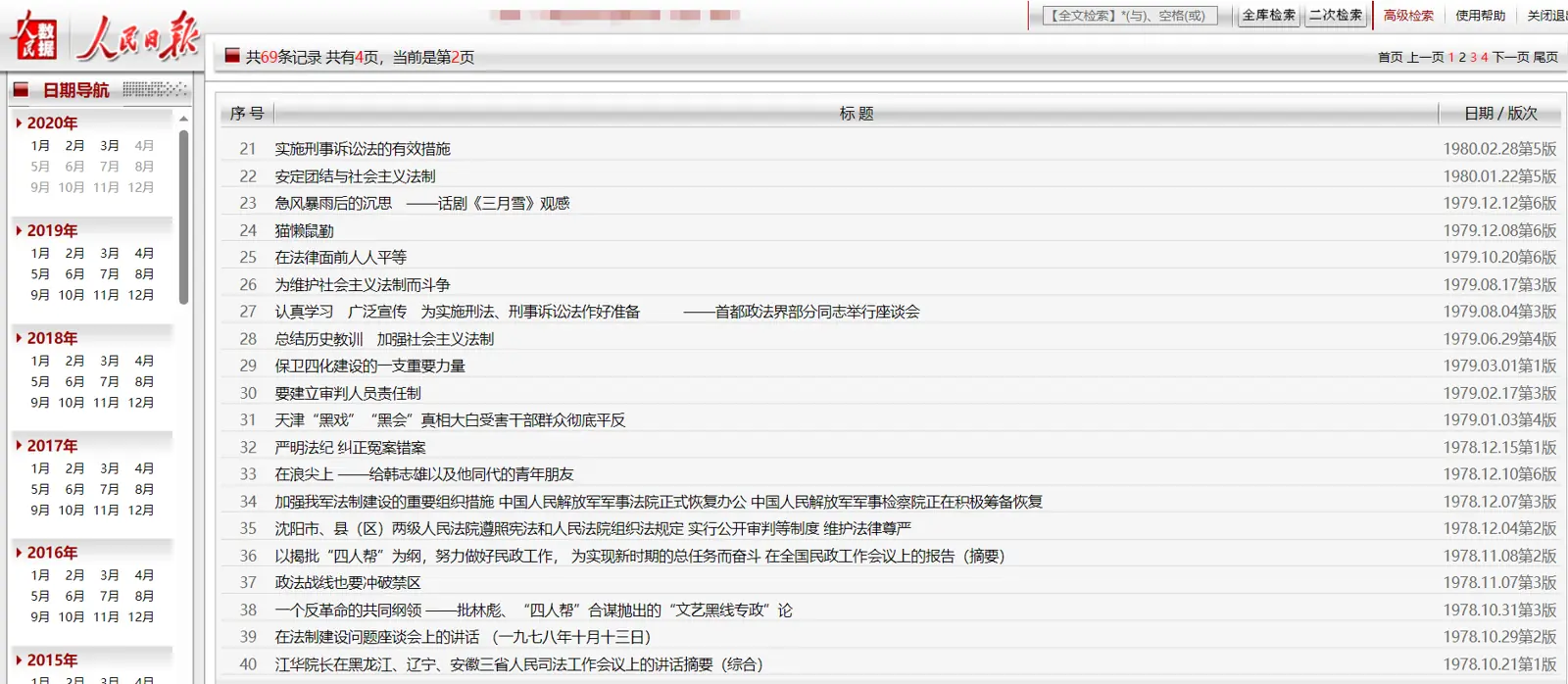Open 使用帮助 help link
Screen dimensions: 1568x684
[1480, 16]
